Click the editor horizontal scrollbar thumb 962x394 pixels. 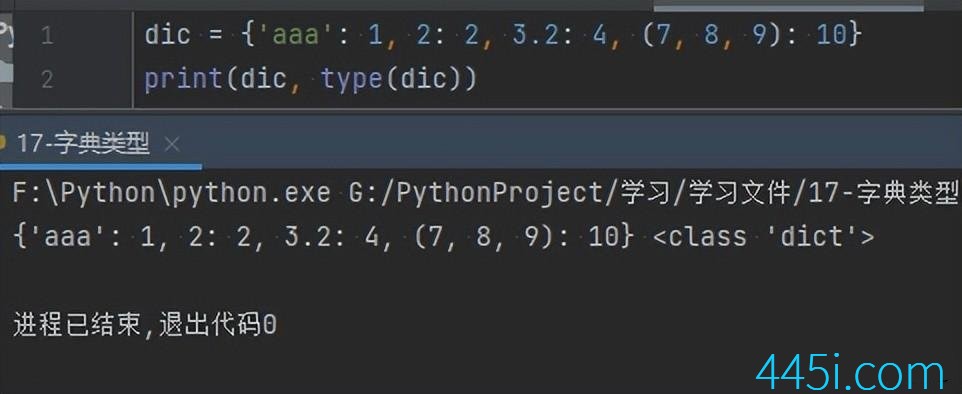click(788, 6)
